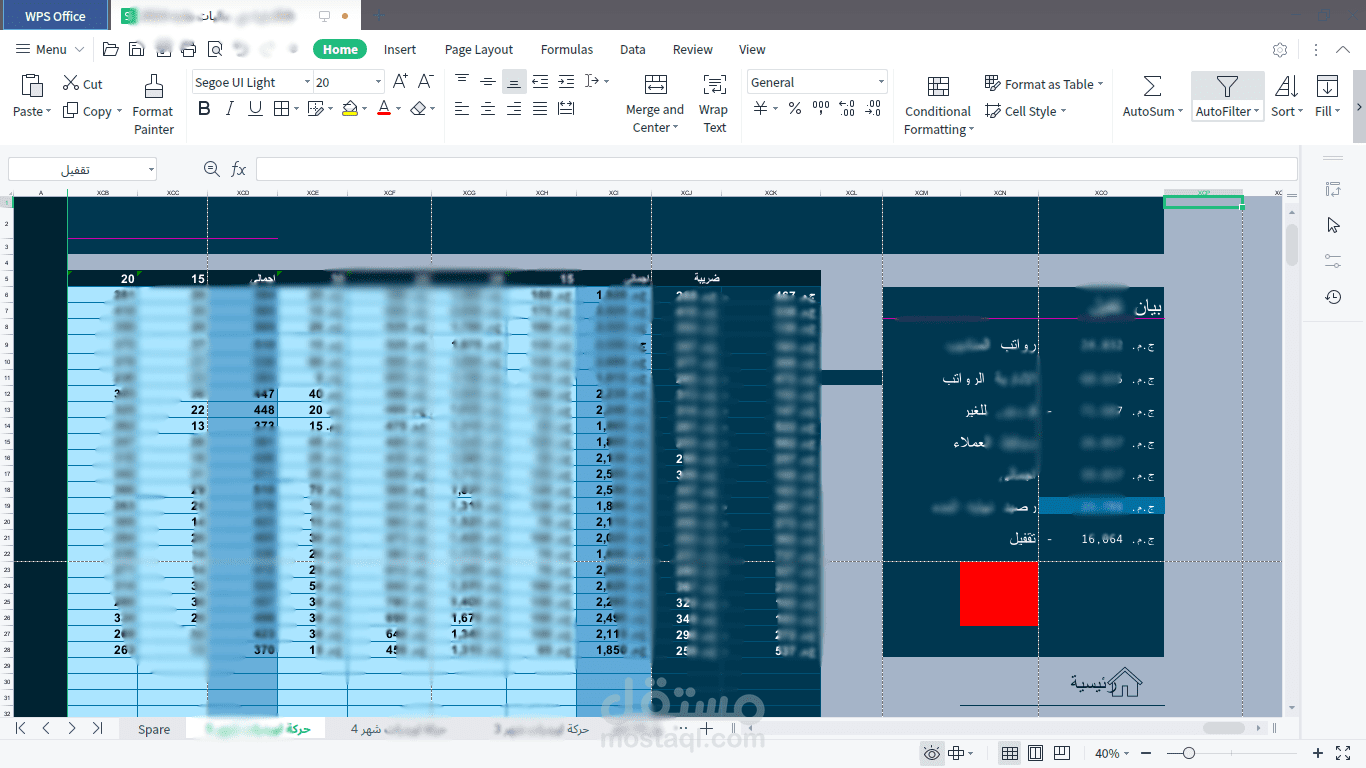The width and height of the screenshot is (1366, 768).
Task: Center text horizontally in the cell
Action: 487,108
